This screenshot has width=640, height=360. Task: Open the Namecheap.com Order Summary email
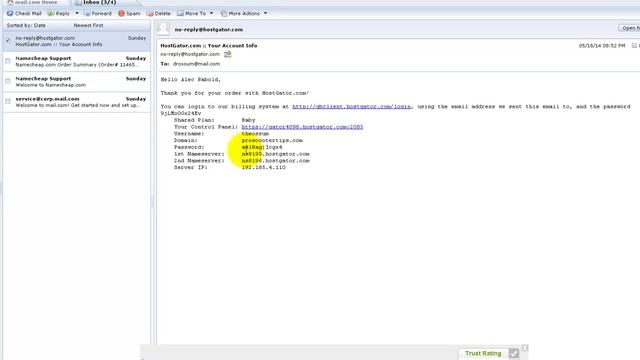pos(77,62)
